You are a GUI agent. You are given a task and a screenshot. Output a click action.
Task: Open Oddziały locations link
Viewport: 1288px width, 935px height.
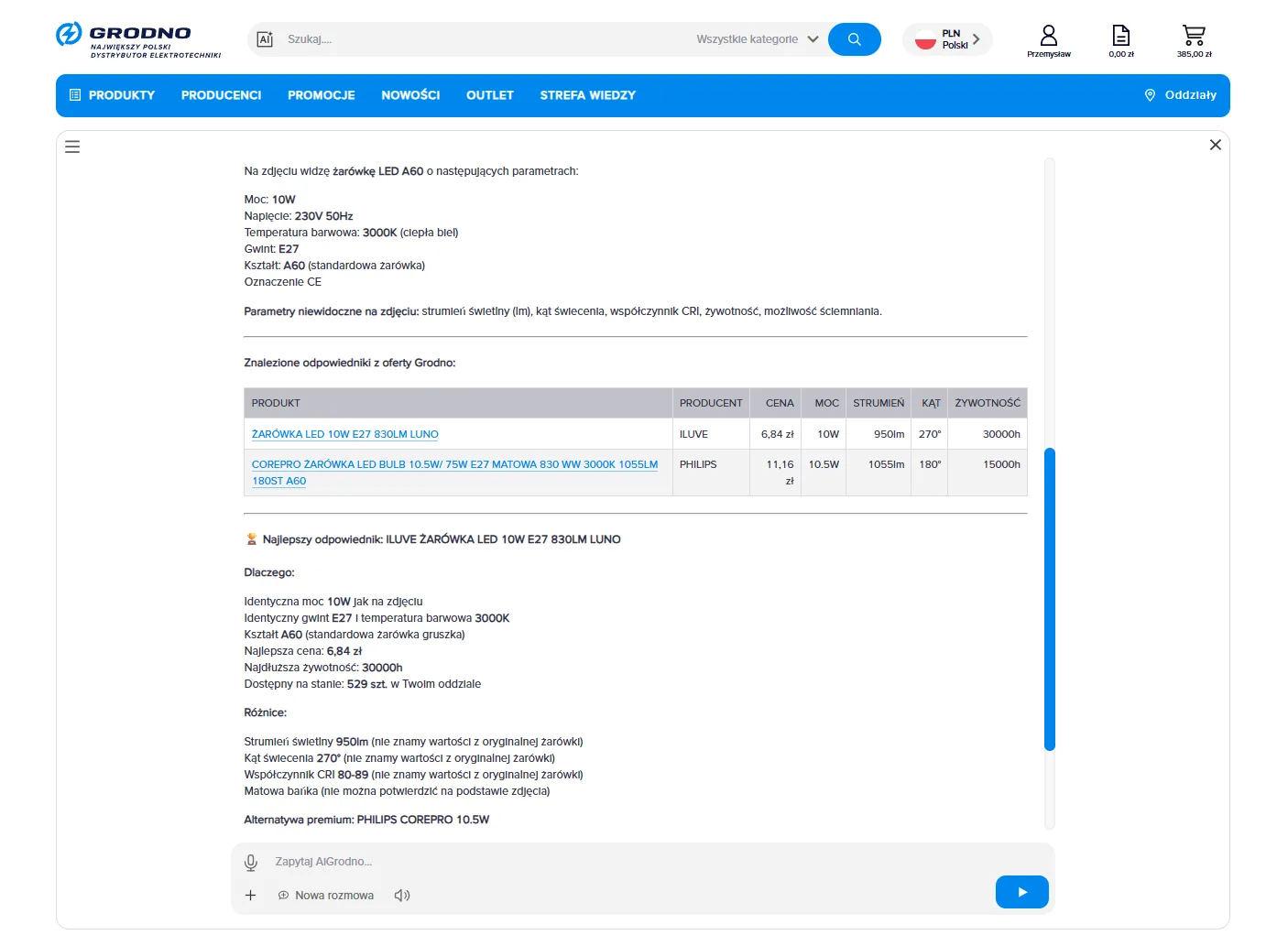click(x=1181, y=95)
